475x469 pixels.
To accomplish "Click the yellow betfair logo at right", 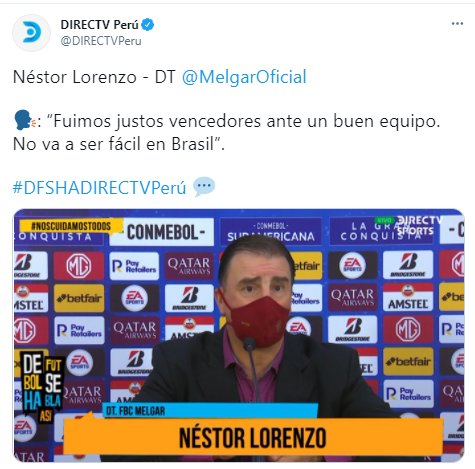I will pos(408,361).
